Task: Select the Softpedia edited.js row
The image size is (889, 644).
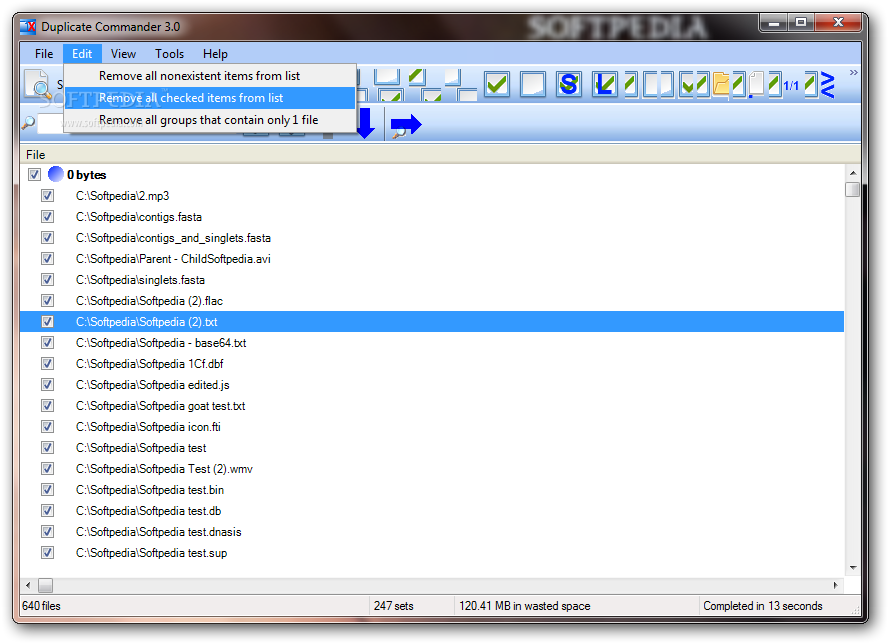Action: click(x=432, y=384)
